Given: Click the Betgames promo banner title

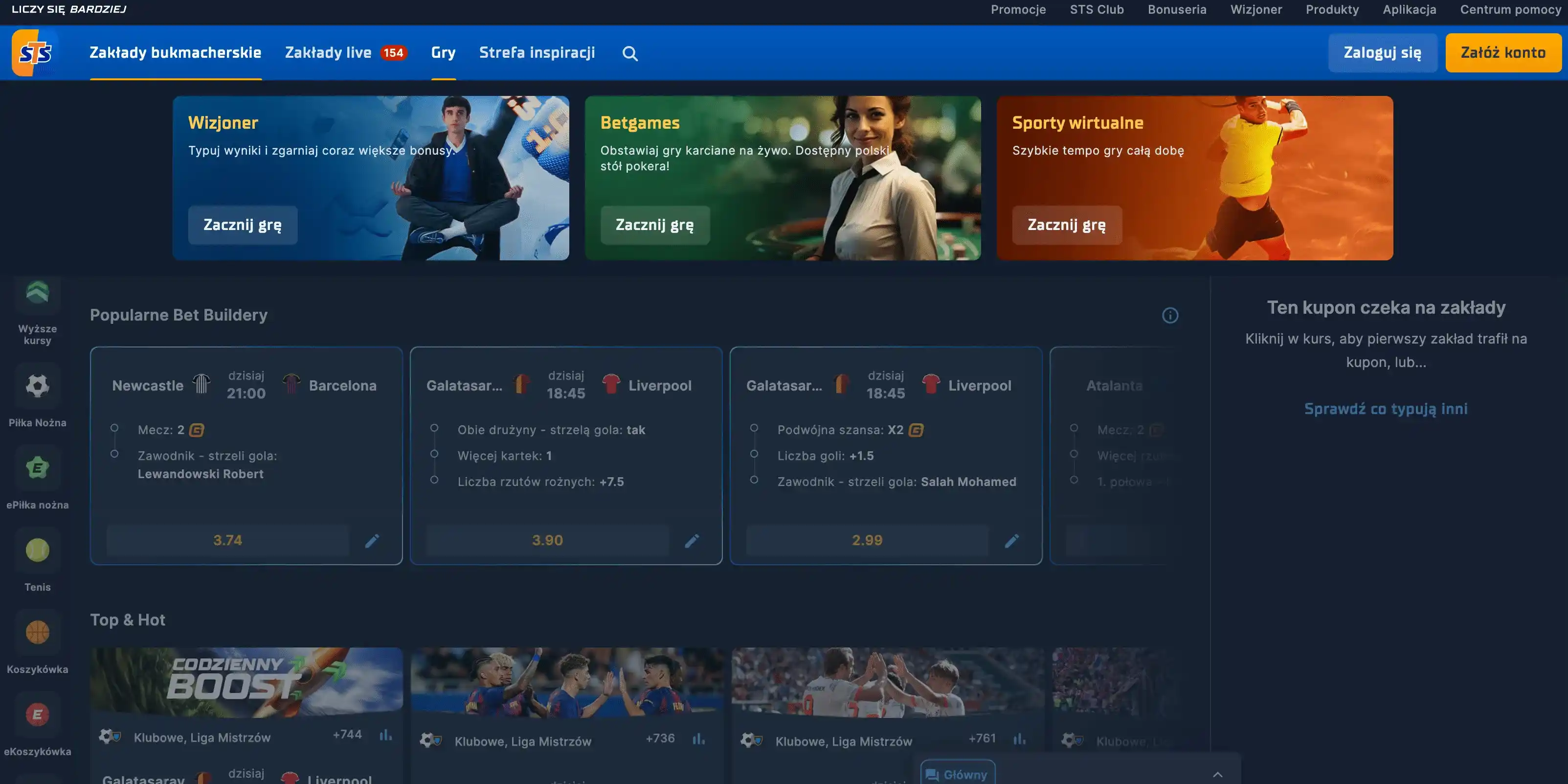Looking at the screenshot, I should [640, 123].
